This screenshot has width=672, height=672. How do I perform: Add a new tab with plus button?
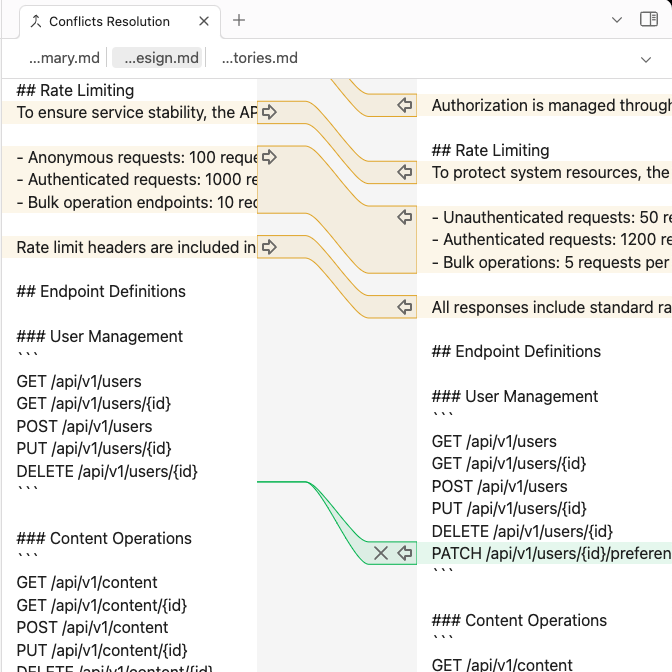tap(239, 20)
